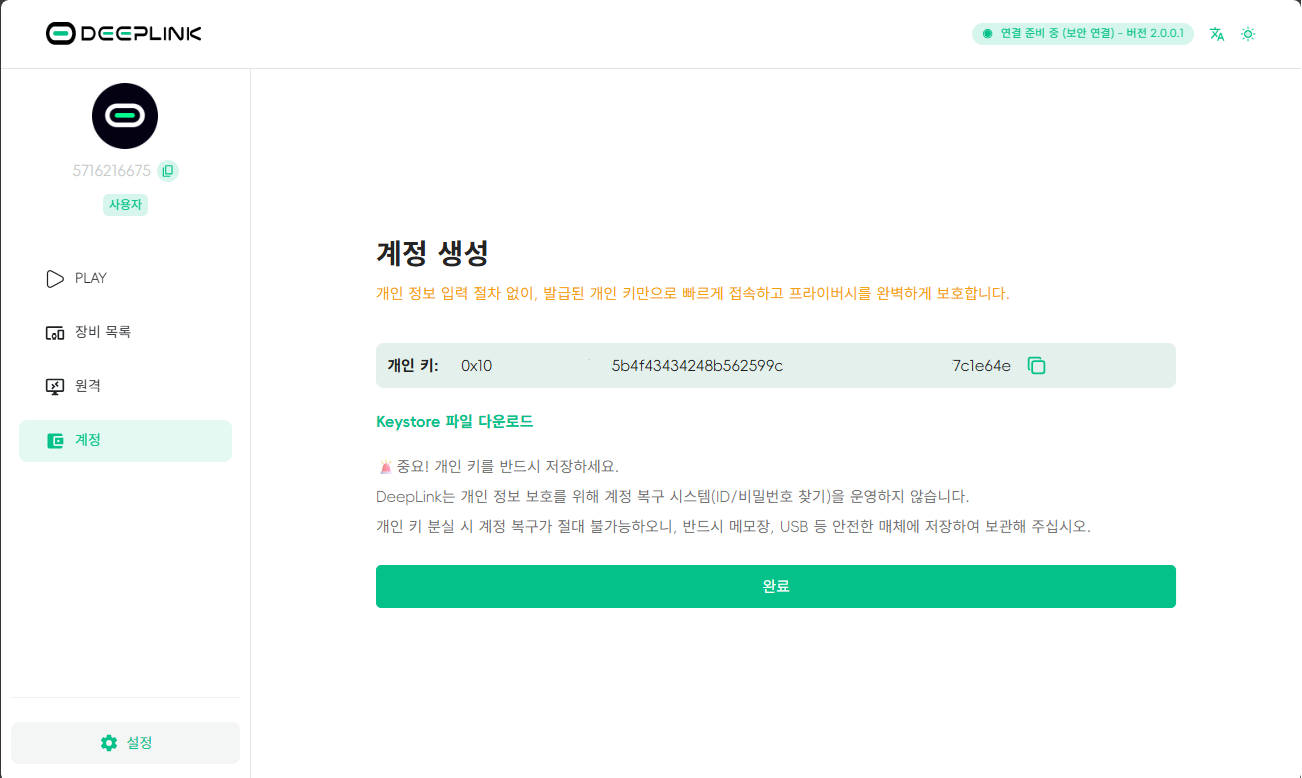
Task: Open the language translation icon
Action: click(x=1217, y=34)
